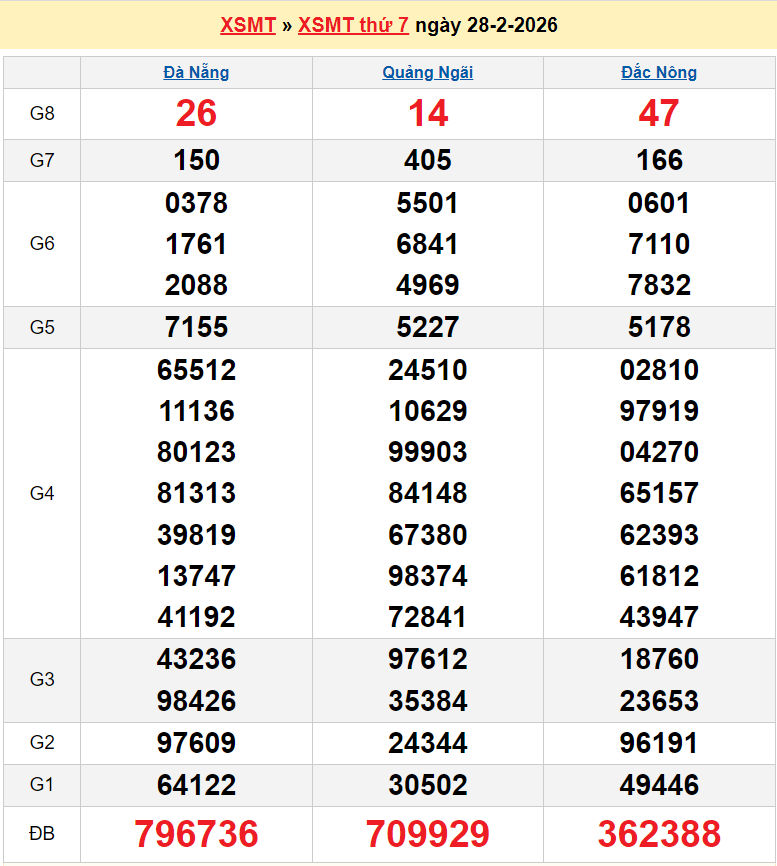This screenshot has height=866, width=777.
Task: Select the G4 row label
Action: tap(42, 493)
